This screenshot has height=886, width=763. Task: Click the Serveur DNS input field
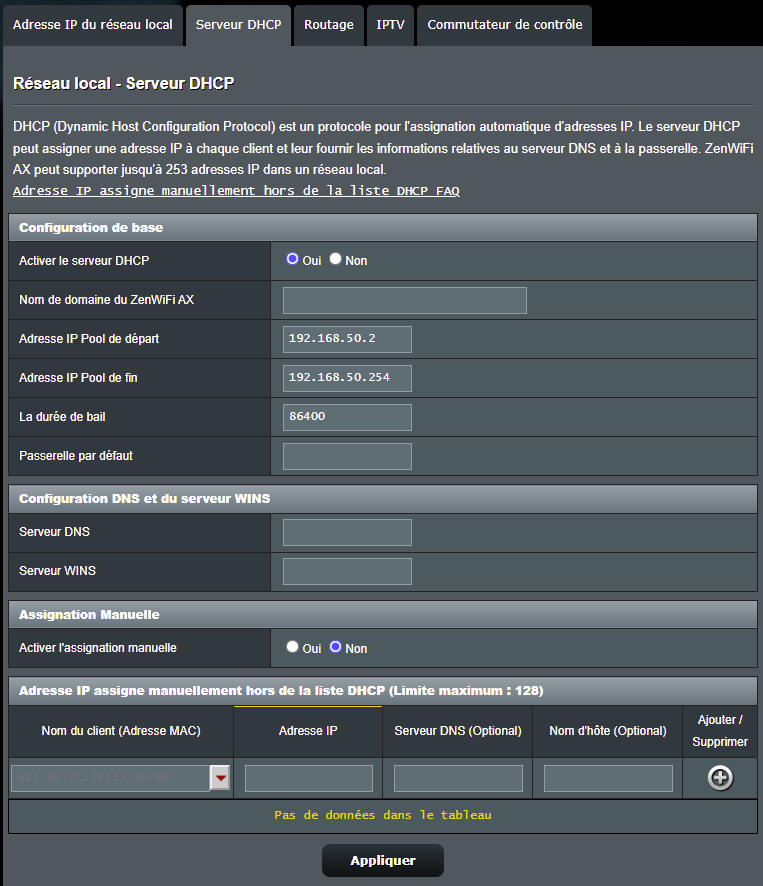coord(347,532)
